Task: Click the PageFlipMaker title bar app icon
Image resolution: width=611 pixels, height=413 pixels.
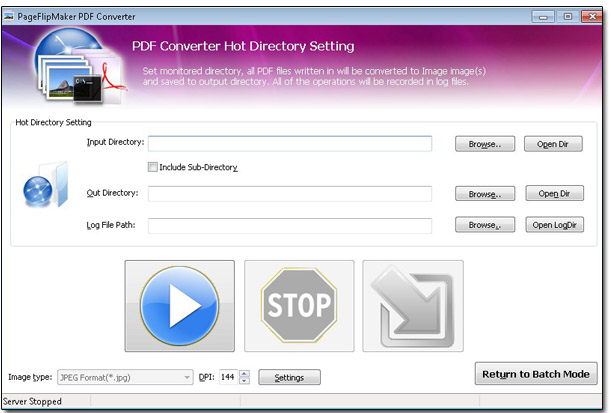Action: (9, 16)
